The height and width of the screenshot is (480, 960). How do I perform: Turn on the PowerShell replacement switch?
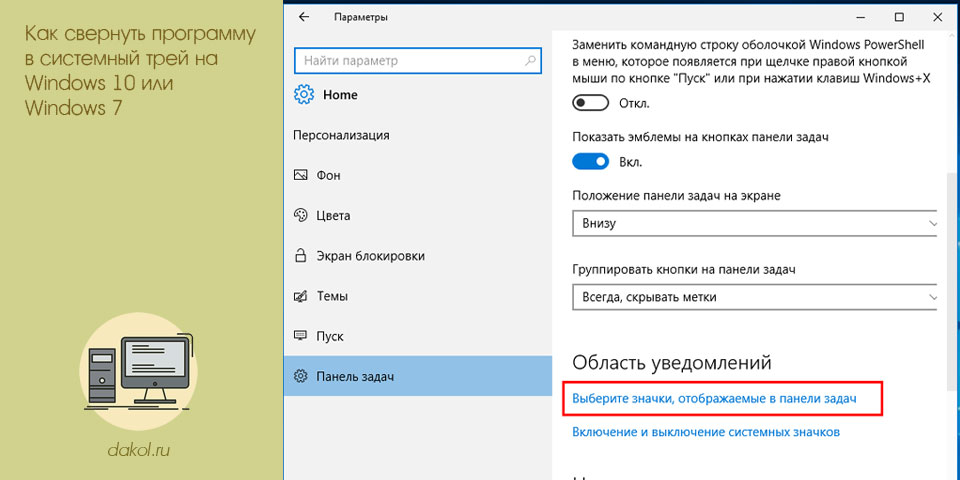click(590, 103)
